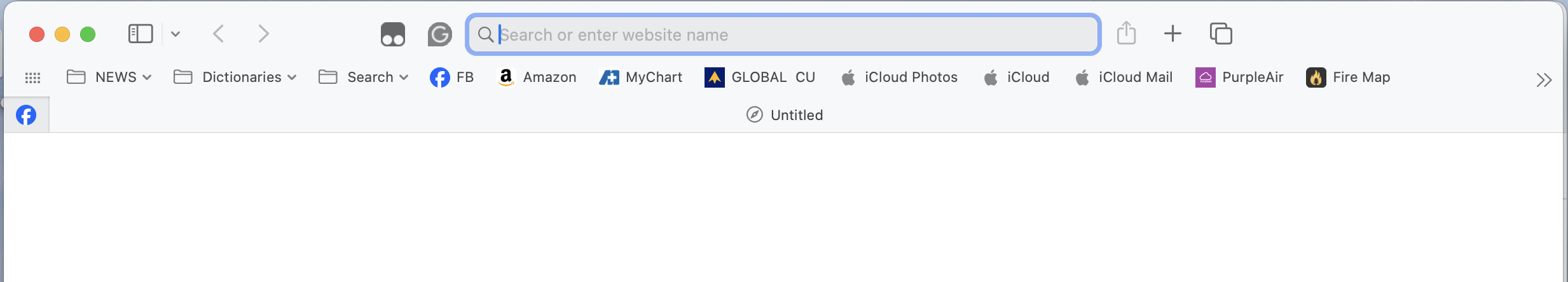Click the Share button
Image resolution: width=1568 pixels, height=282 pixels.
[1126, 33]
